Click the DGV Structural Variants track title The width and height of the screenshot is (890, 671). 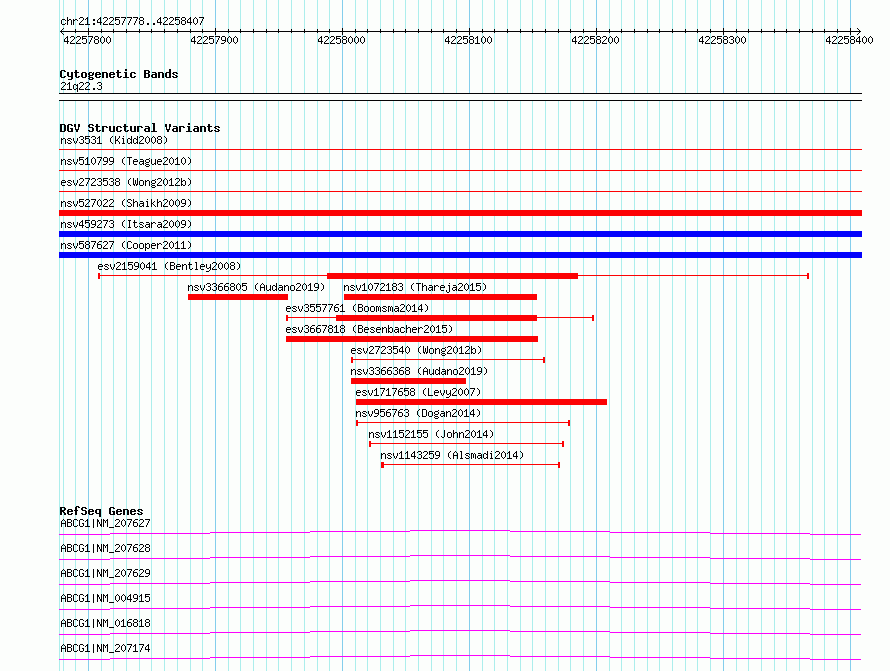pos(140,128)
